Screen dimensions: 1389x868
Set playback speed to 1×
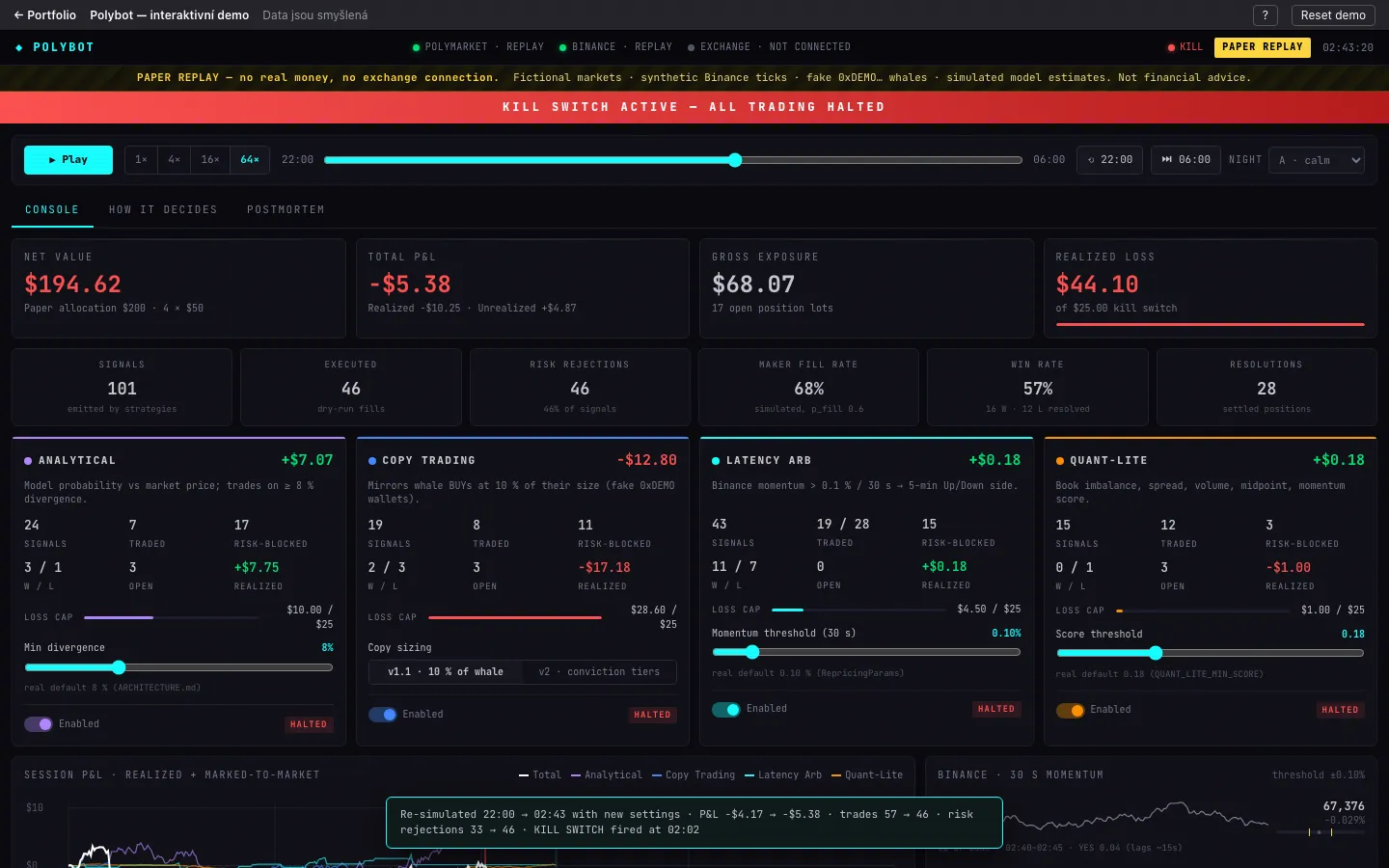pos(141,160)
